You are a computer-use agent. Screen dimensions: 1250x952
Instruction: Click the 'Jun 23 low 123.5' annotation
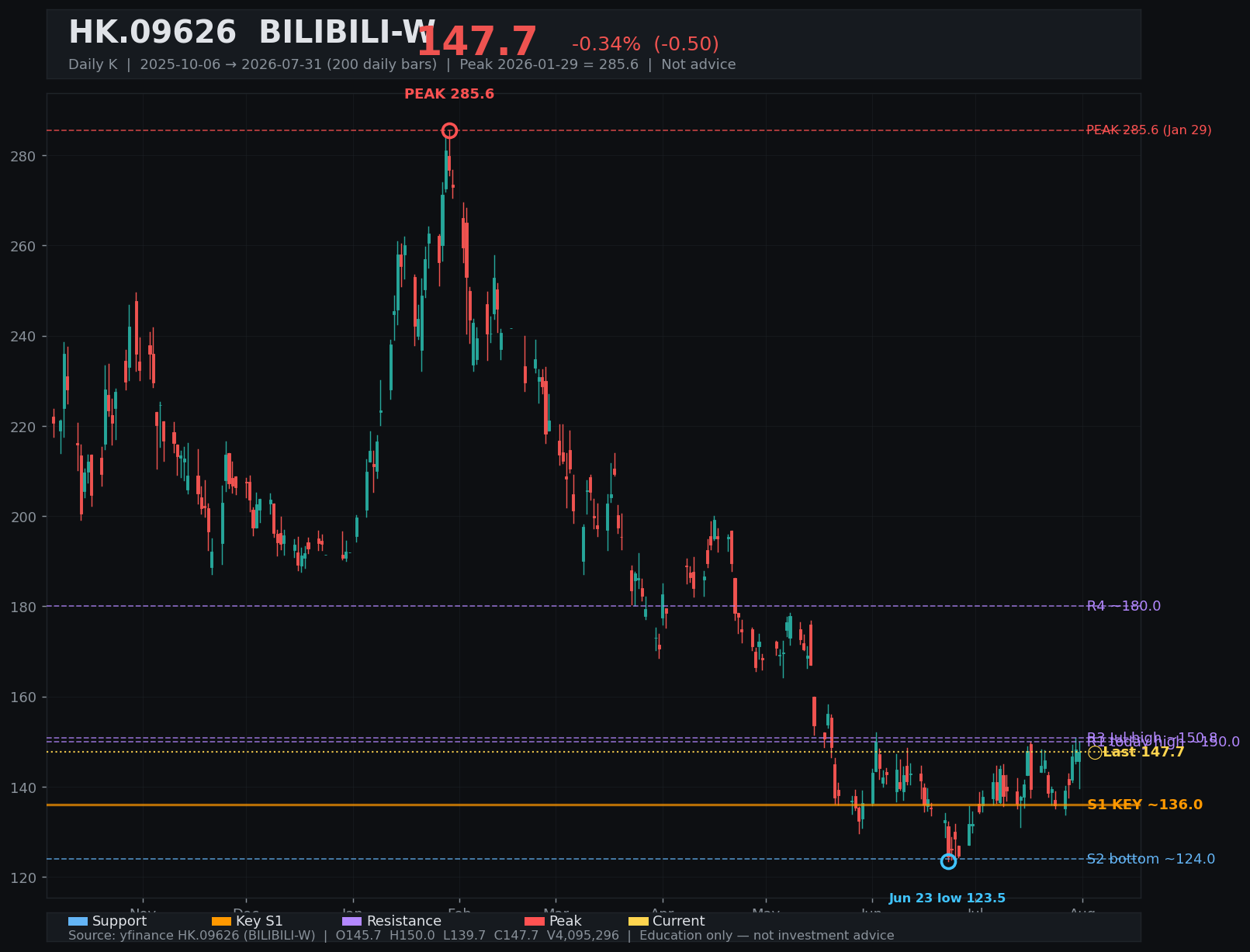947,898
